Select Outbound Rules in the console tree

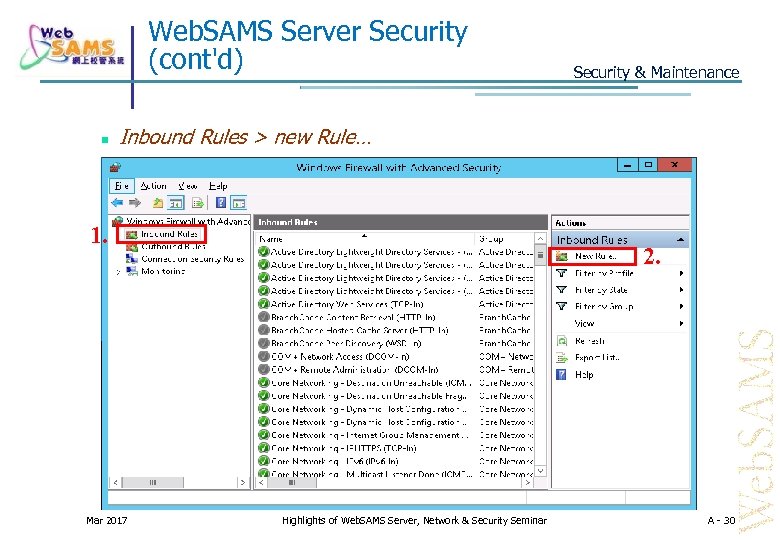(x=173, y=246)
